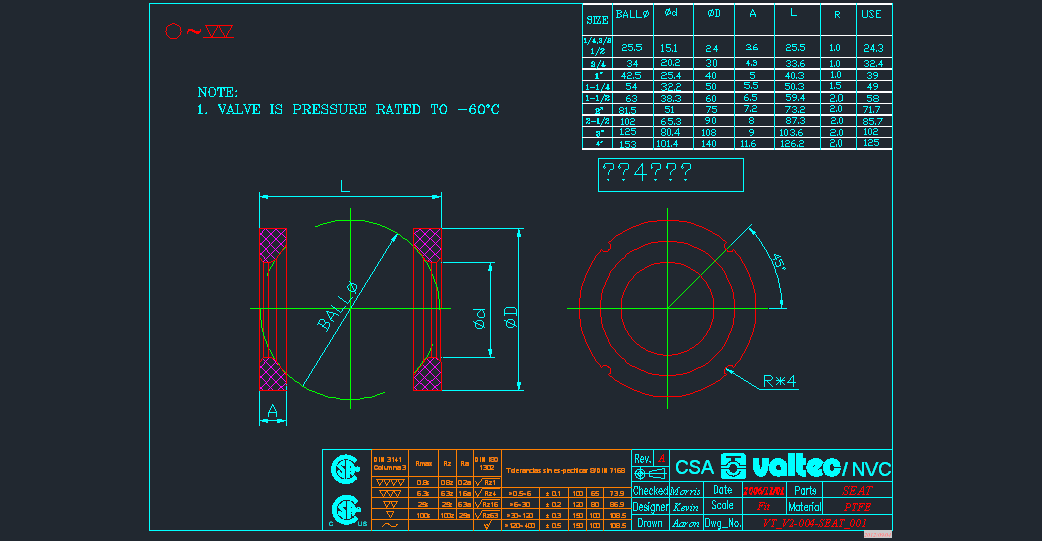Screen dimensions: 1042x541
Task: Select the A width dimension label
Action: 272,410
